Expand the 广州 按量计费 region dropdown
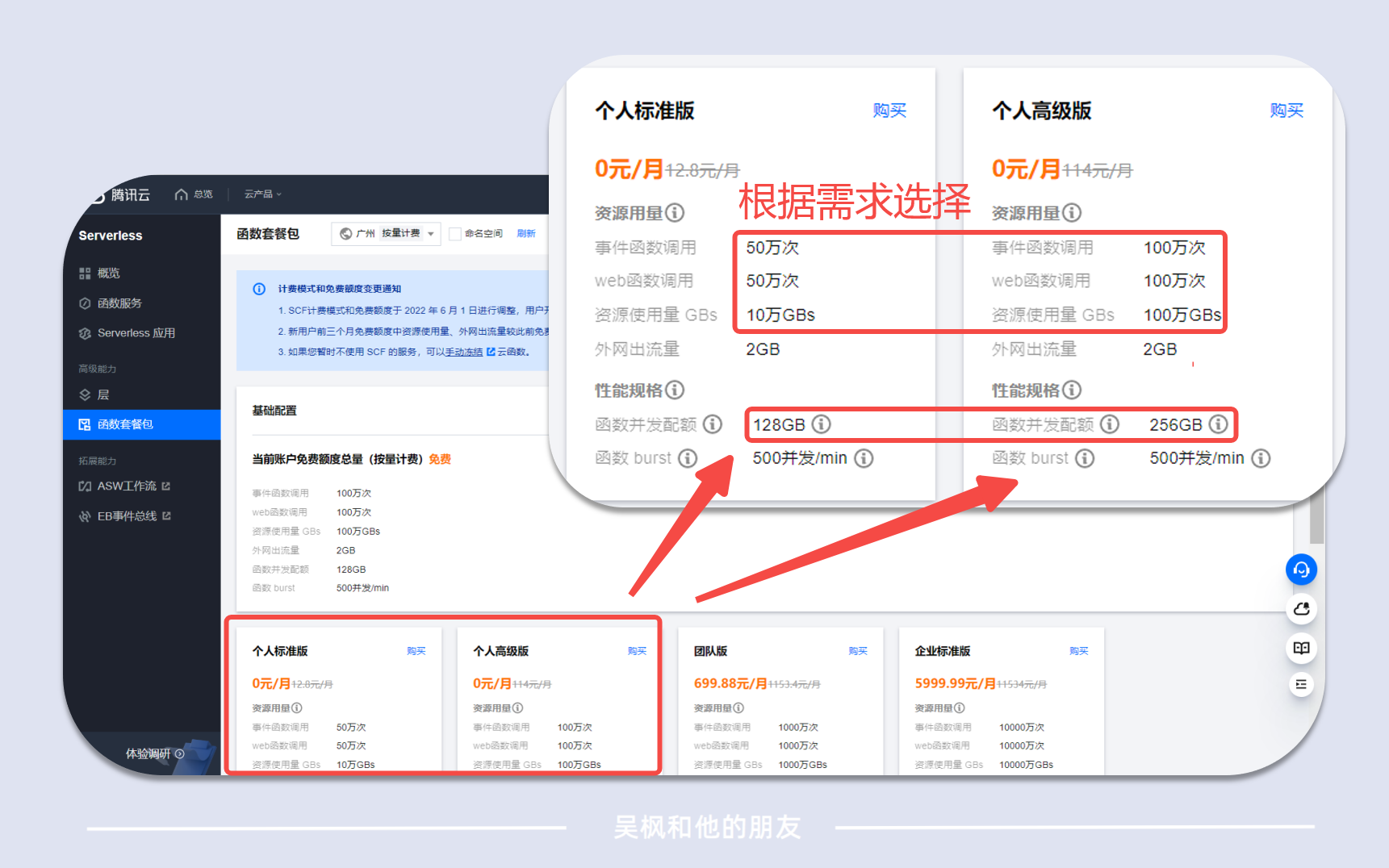This screenshot has width=1389, height=868. (x=387, y=233)
